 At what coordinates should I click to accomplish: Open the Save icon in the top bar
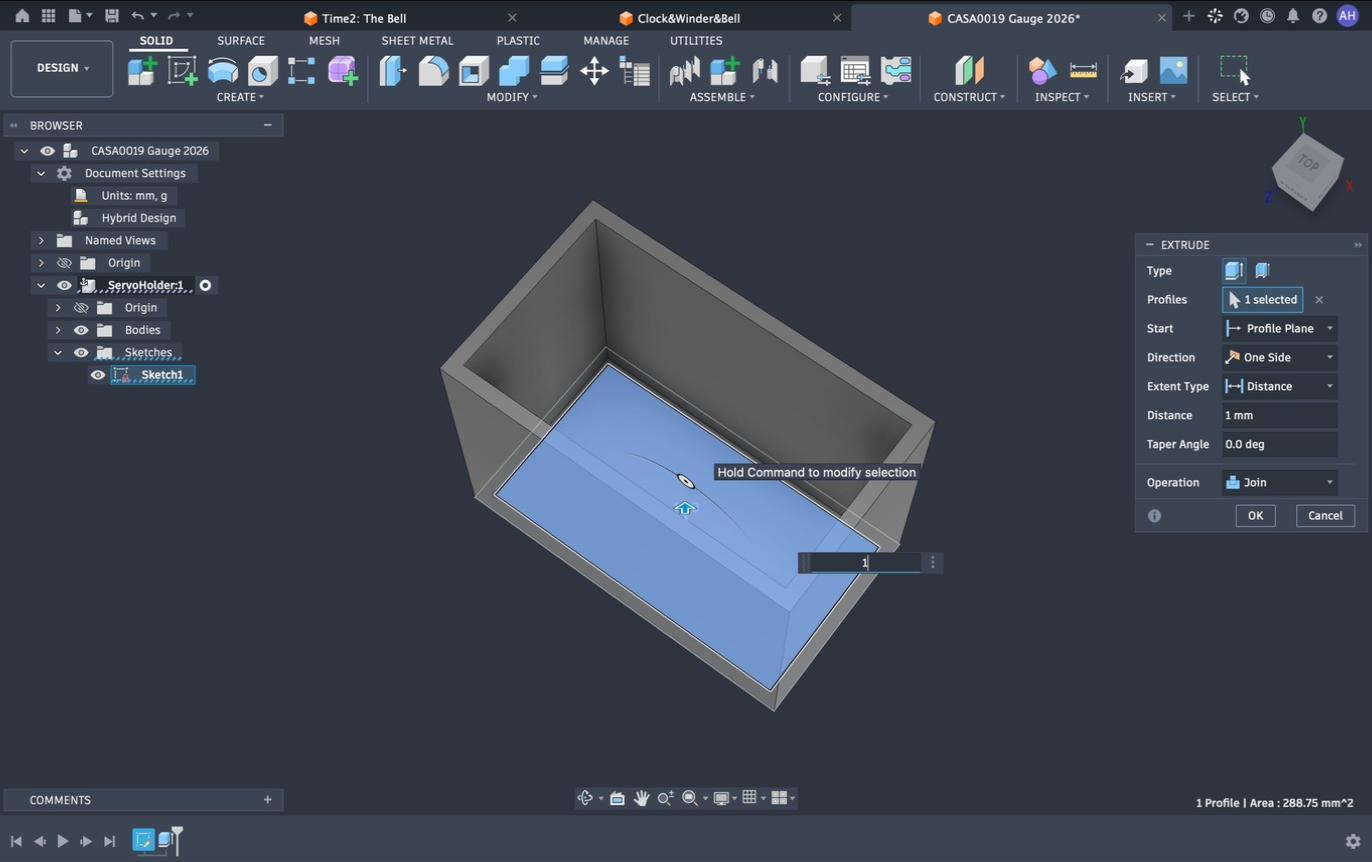point(111,16)
